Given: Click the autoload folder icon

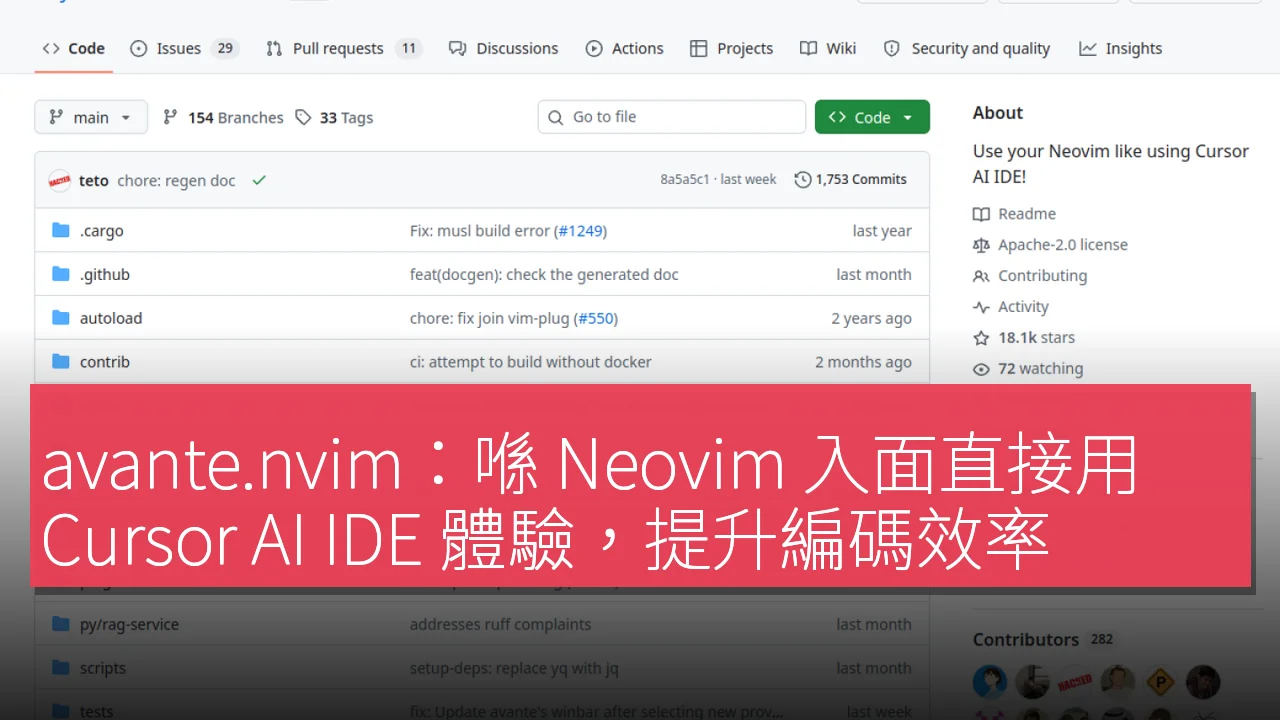Looking at the screenshot, I should pos(61,319).
